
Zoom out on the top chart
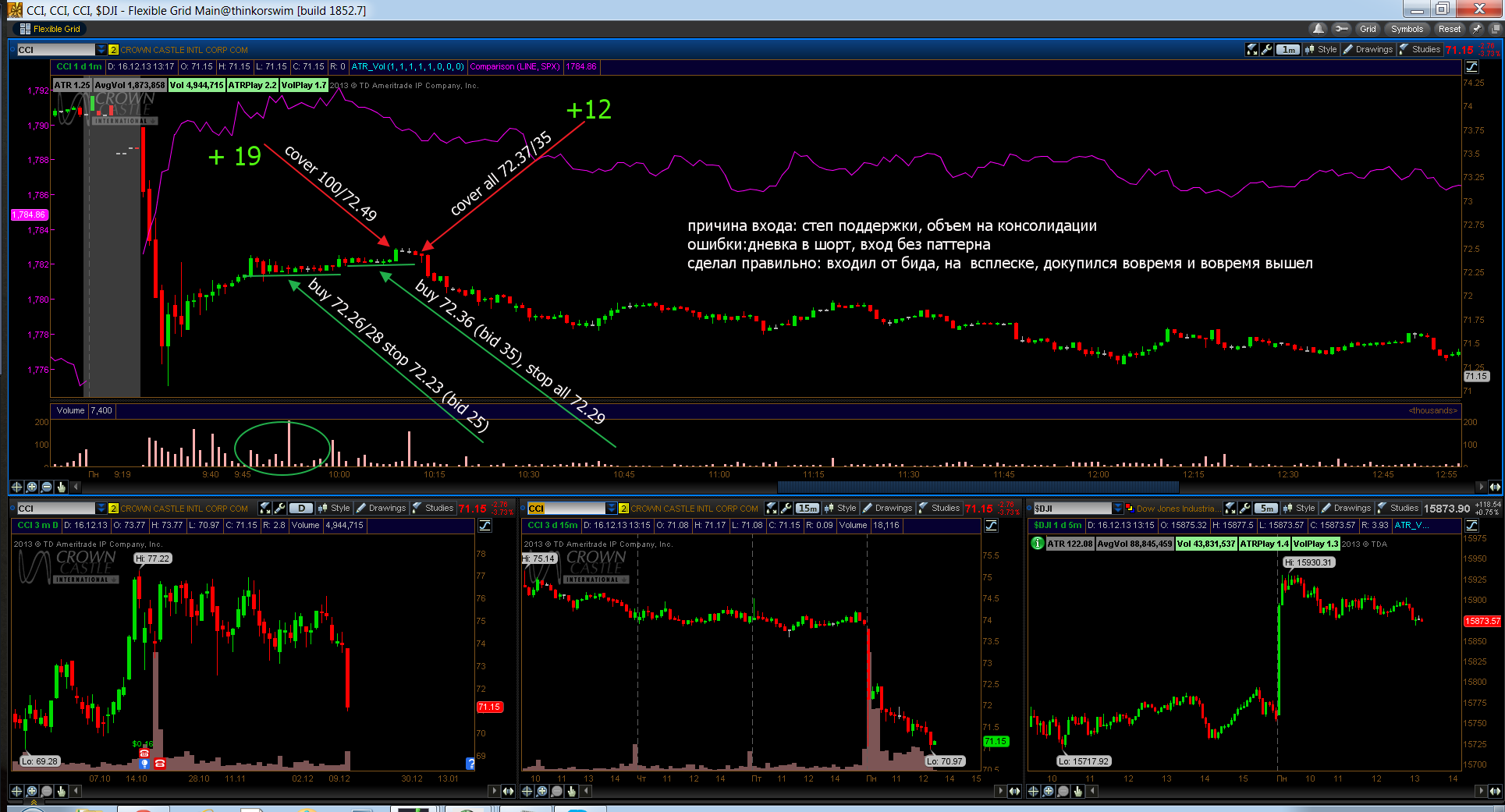47,487
